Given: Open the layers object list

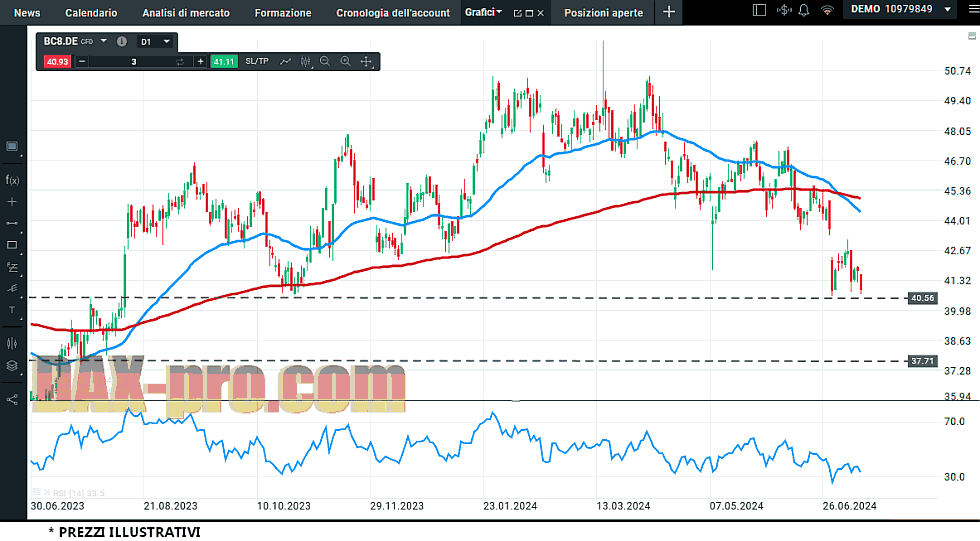Looking at the screenshot, I should click(x=12, y=366).
